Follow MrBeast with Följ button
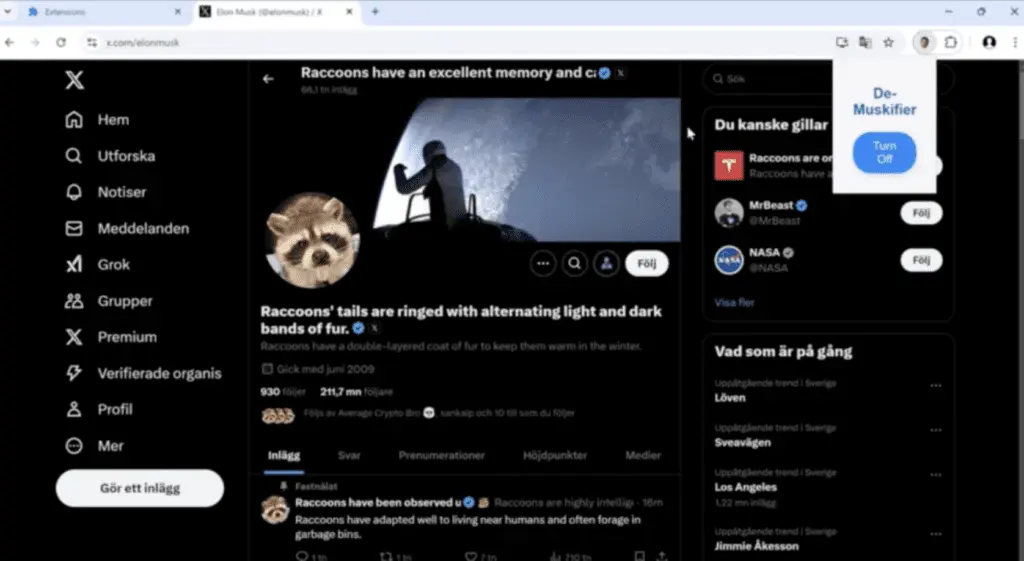Screen dimensions: 1024x561 921,213
